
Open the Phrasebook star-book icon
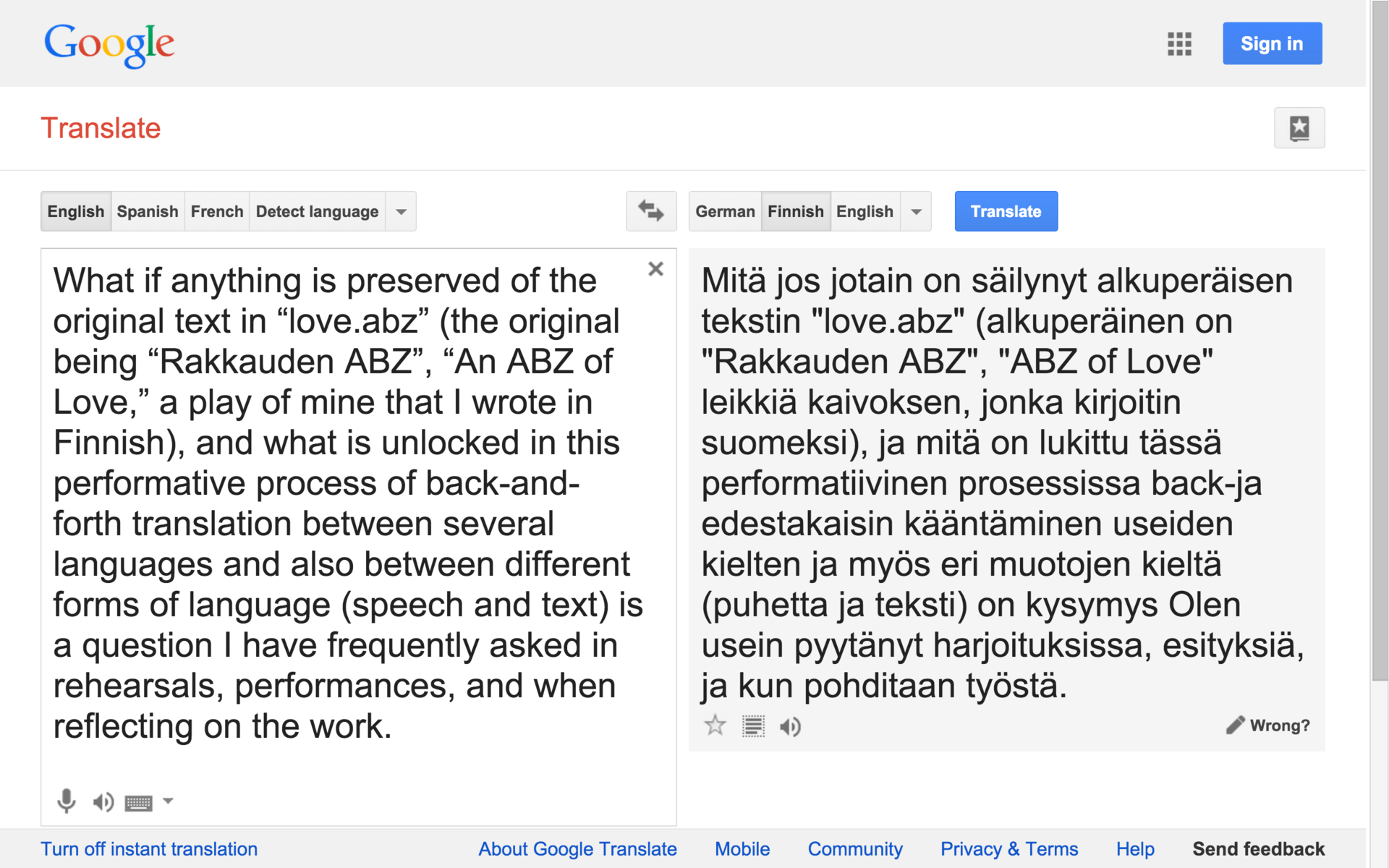point(1299,128)
